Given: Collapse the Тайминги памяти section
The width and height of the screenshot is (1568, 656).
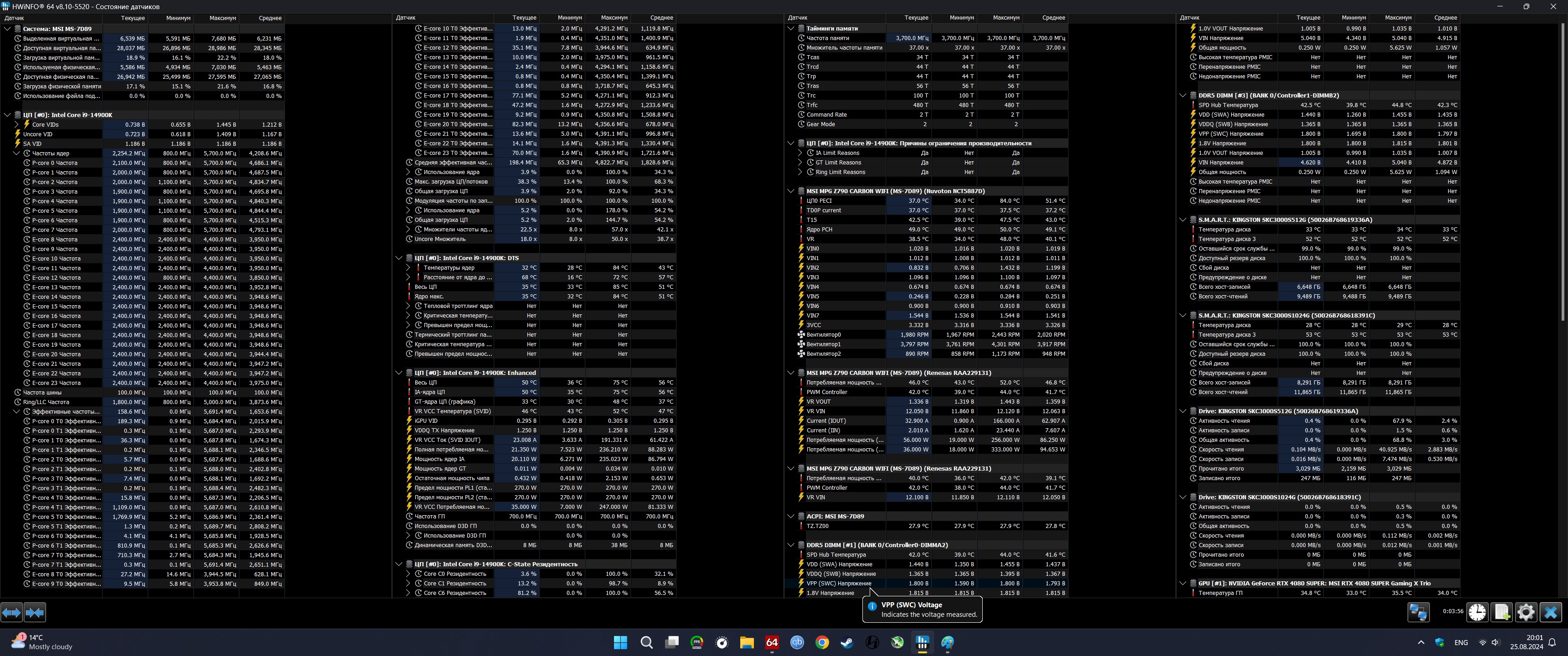Looking at the screenshot, I should pyautogui.click(x=791, y=29).
